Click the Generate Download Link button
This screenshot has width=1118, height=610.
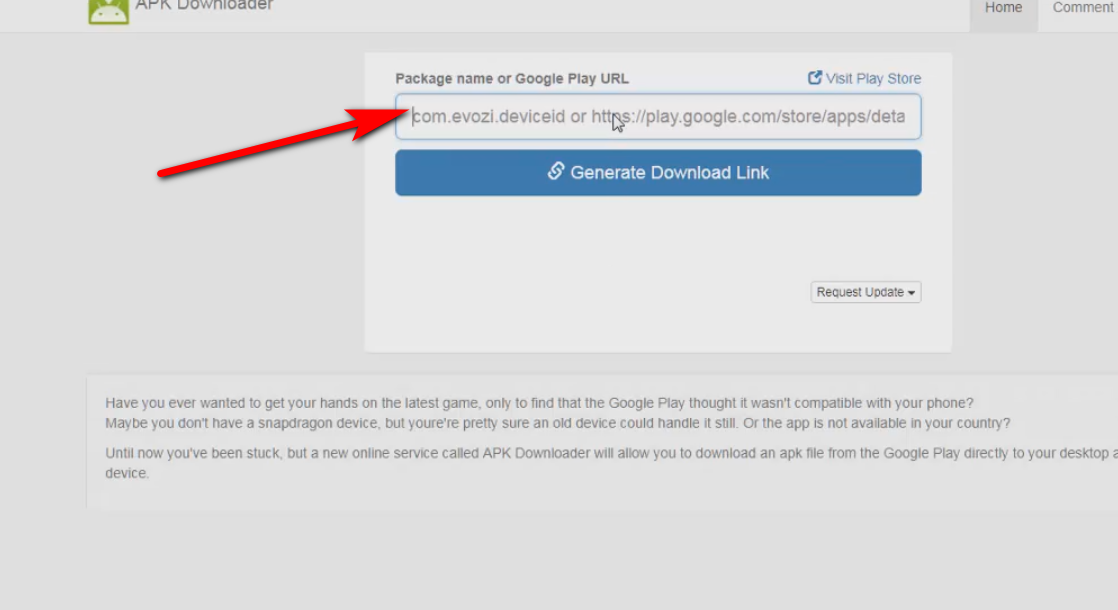658,172
